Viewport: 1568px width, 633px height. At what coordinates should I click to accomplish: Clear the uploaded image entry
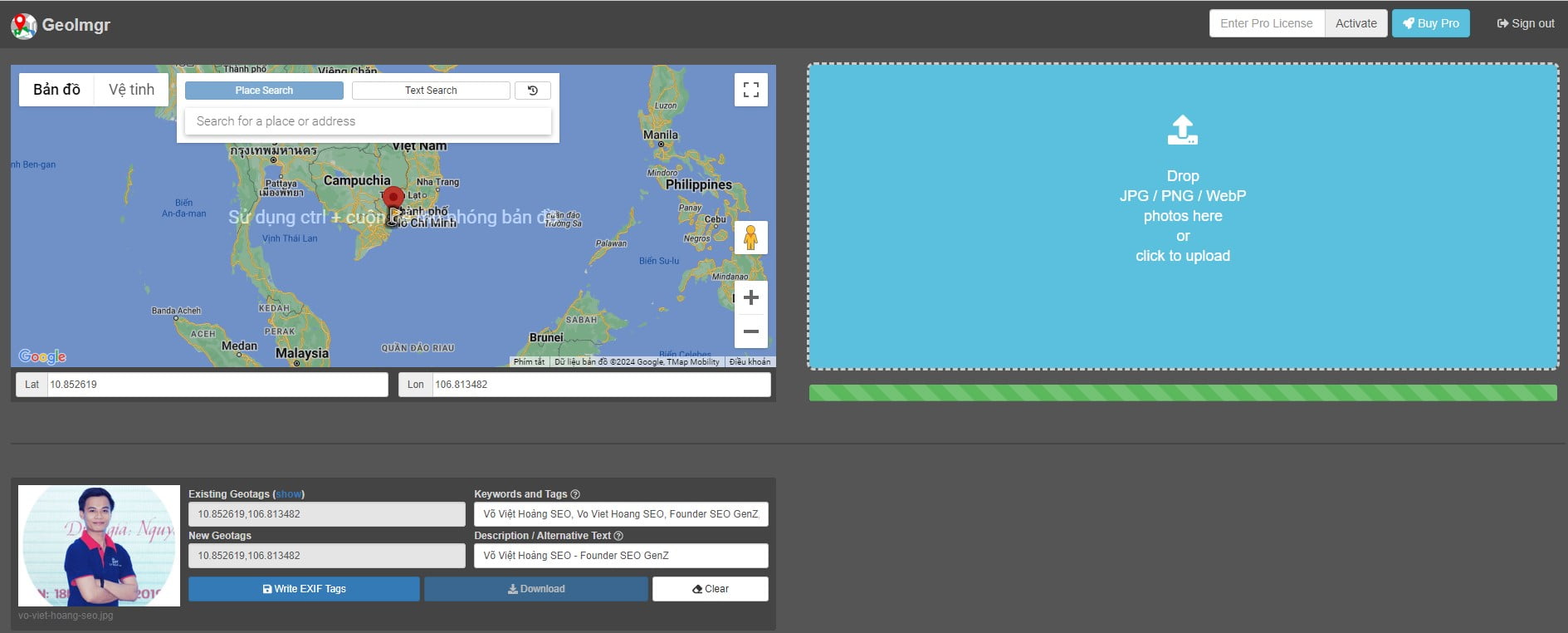coord(711,589)
